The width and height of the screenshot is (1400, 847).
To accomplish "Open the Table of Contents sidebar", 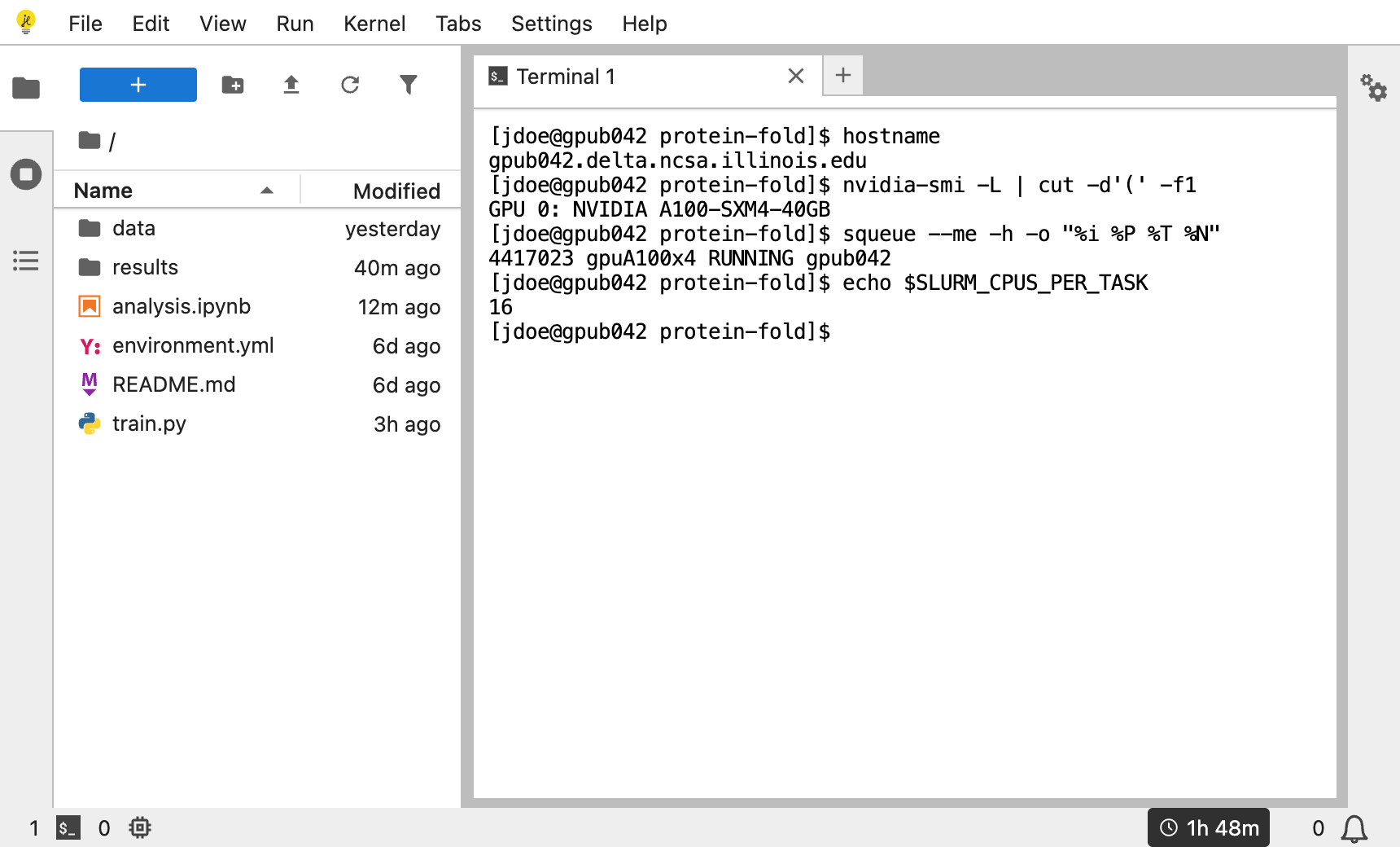I will (x=26, y=261).
